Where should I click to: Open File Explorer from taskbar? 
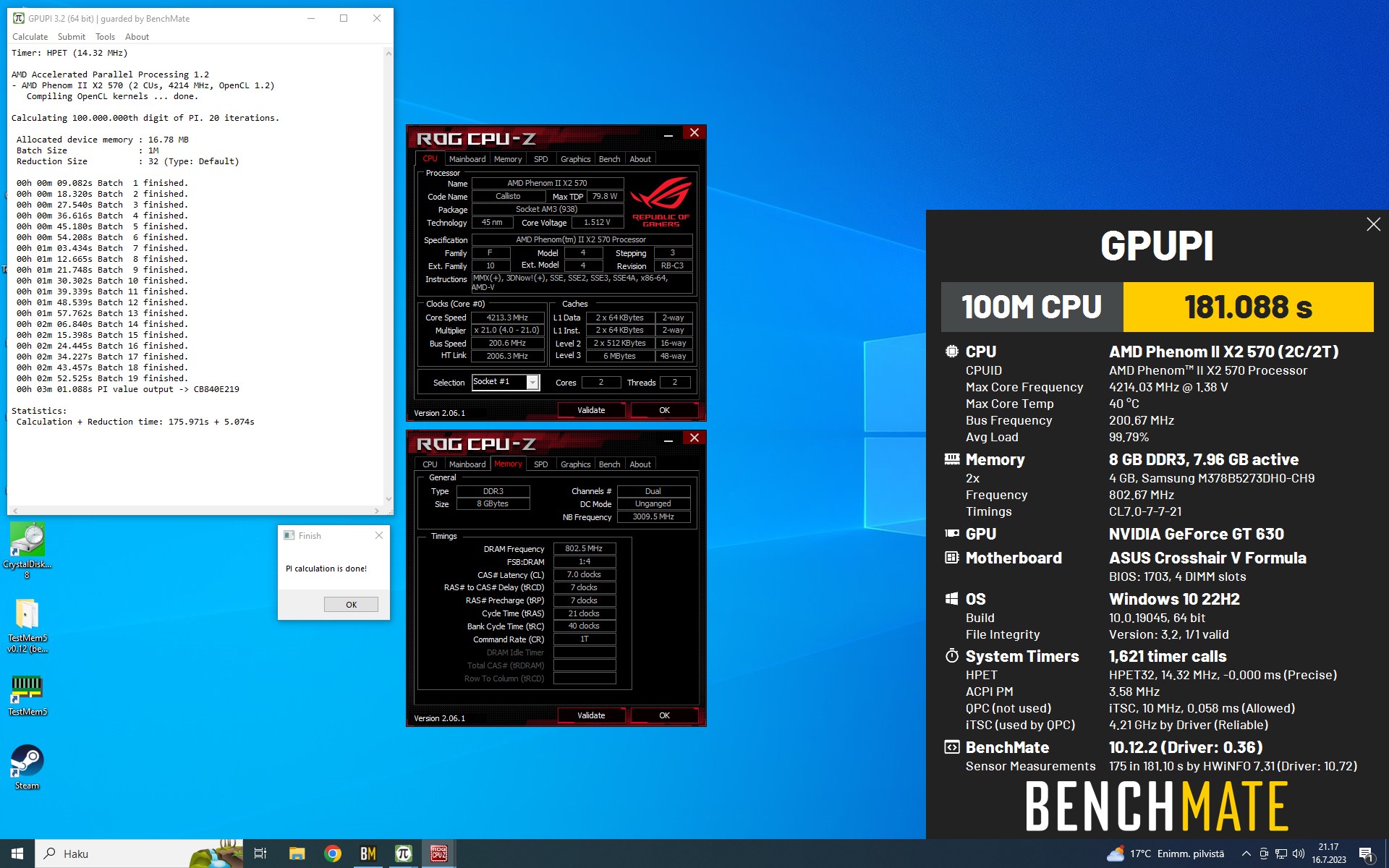(x=297, y=854)
